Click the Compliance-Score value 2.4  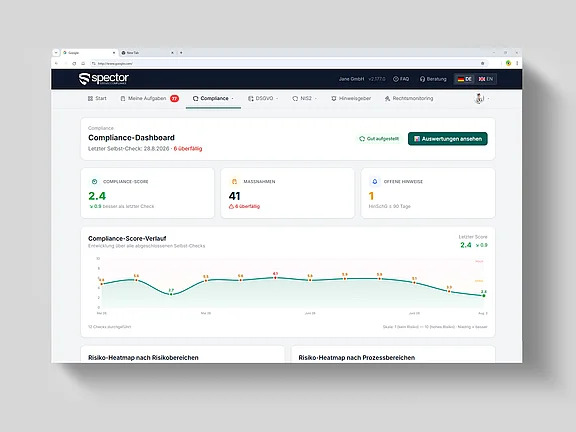[x=97, y=196]
